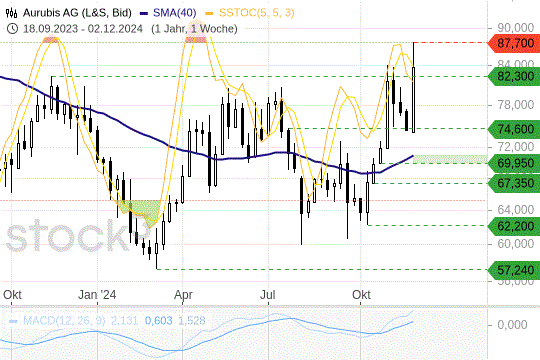Click the MACD value 0,603

(x=158, y=321)
